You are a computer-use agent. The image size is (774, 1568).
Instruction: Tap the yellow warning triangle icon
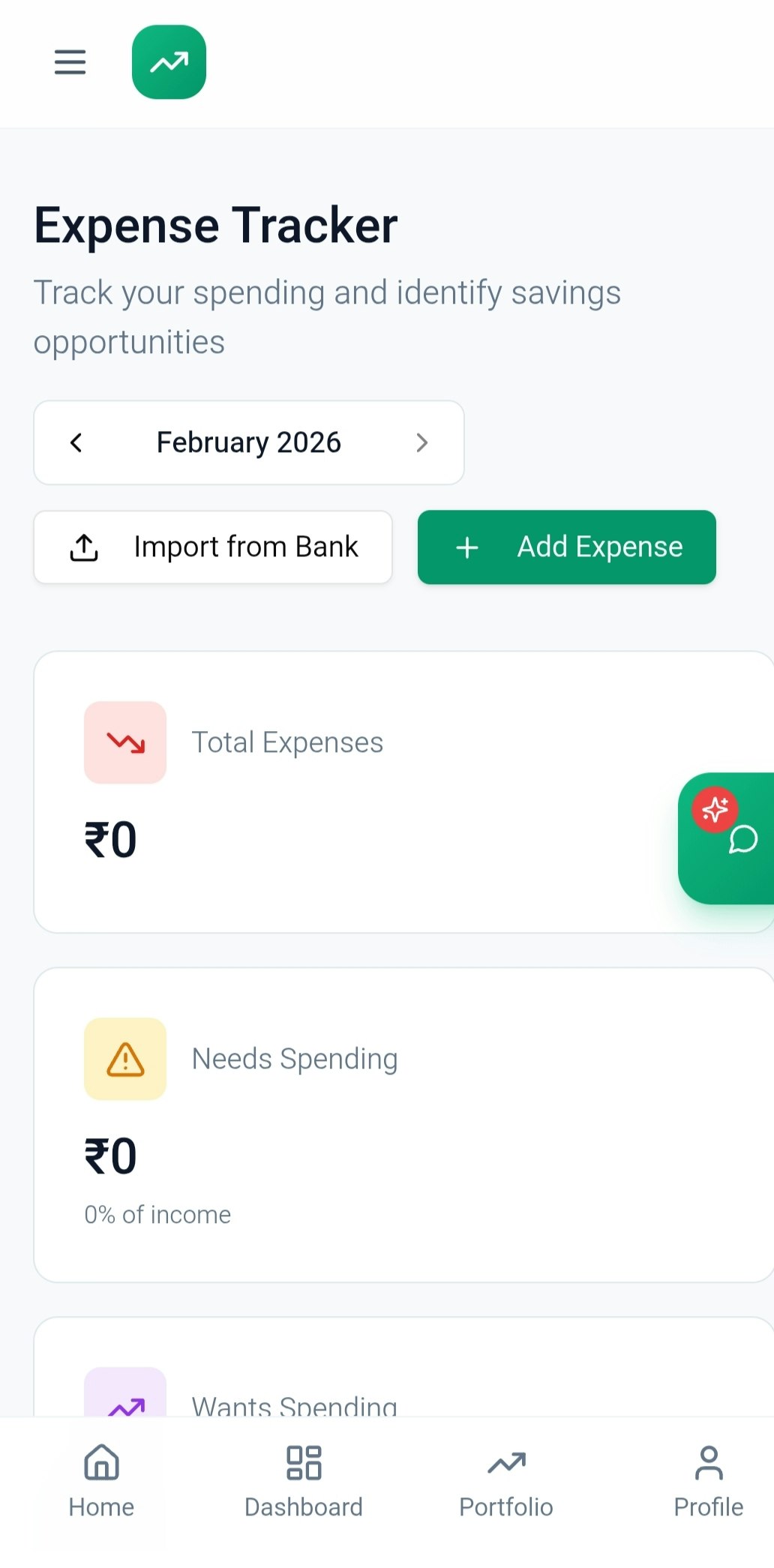coord(124,1059)
